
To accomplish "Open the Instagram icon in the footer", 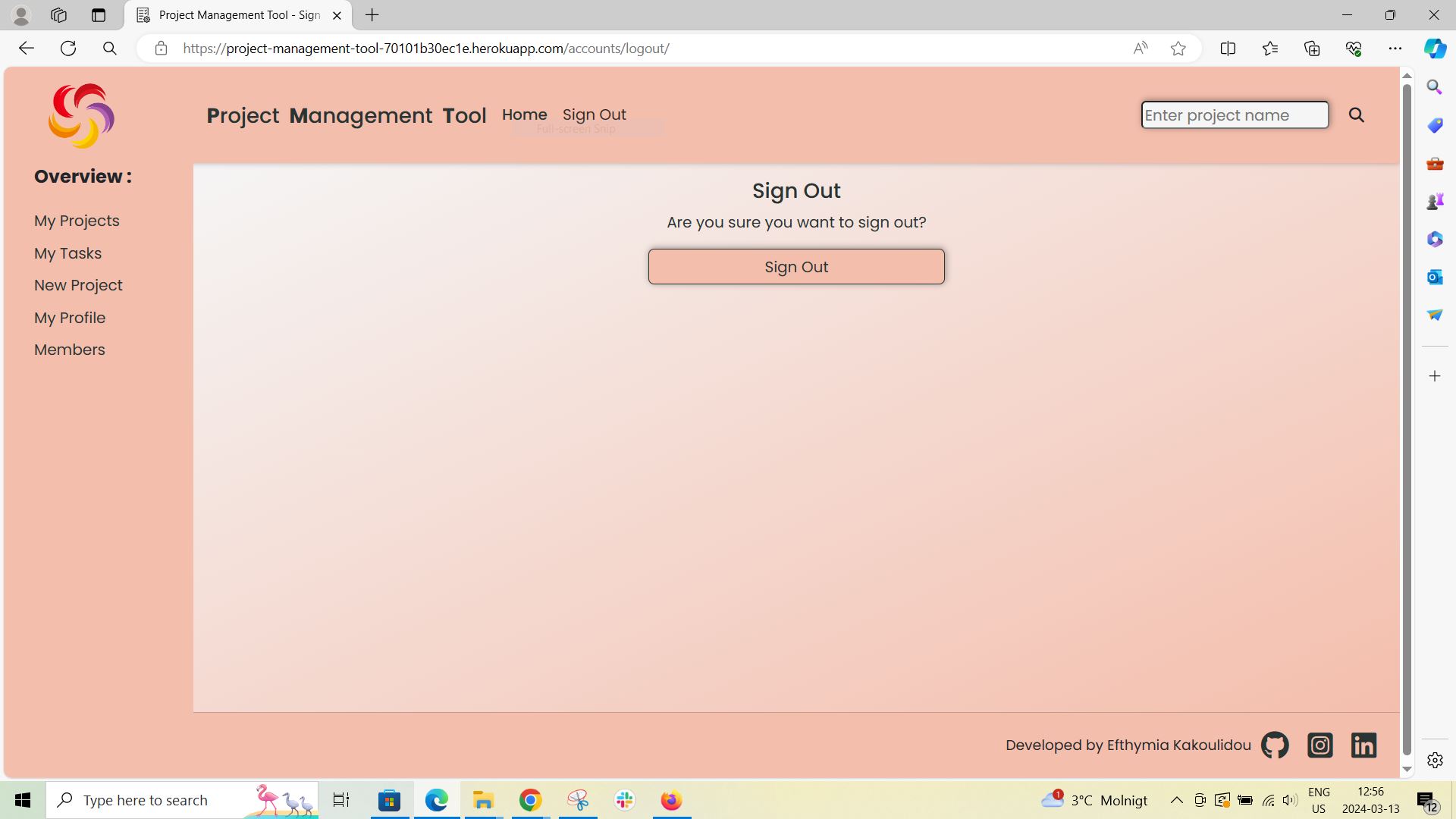I will 1319,745.
